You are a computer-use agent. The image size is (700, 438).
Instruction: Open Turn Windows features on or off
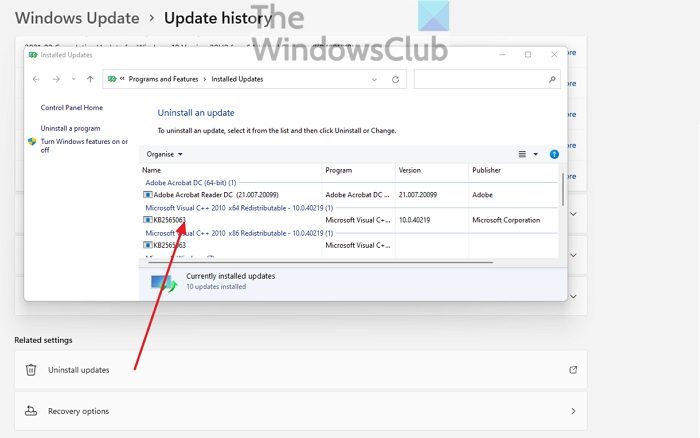tap(84, 146)
